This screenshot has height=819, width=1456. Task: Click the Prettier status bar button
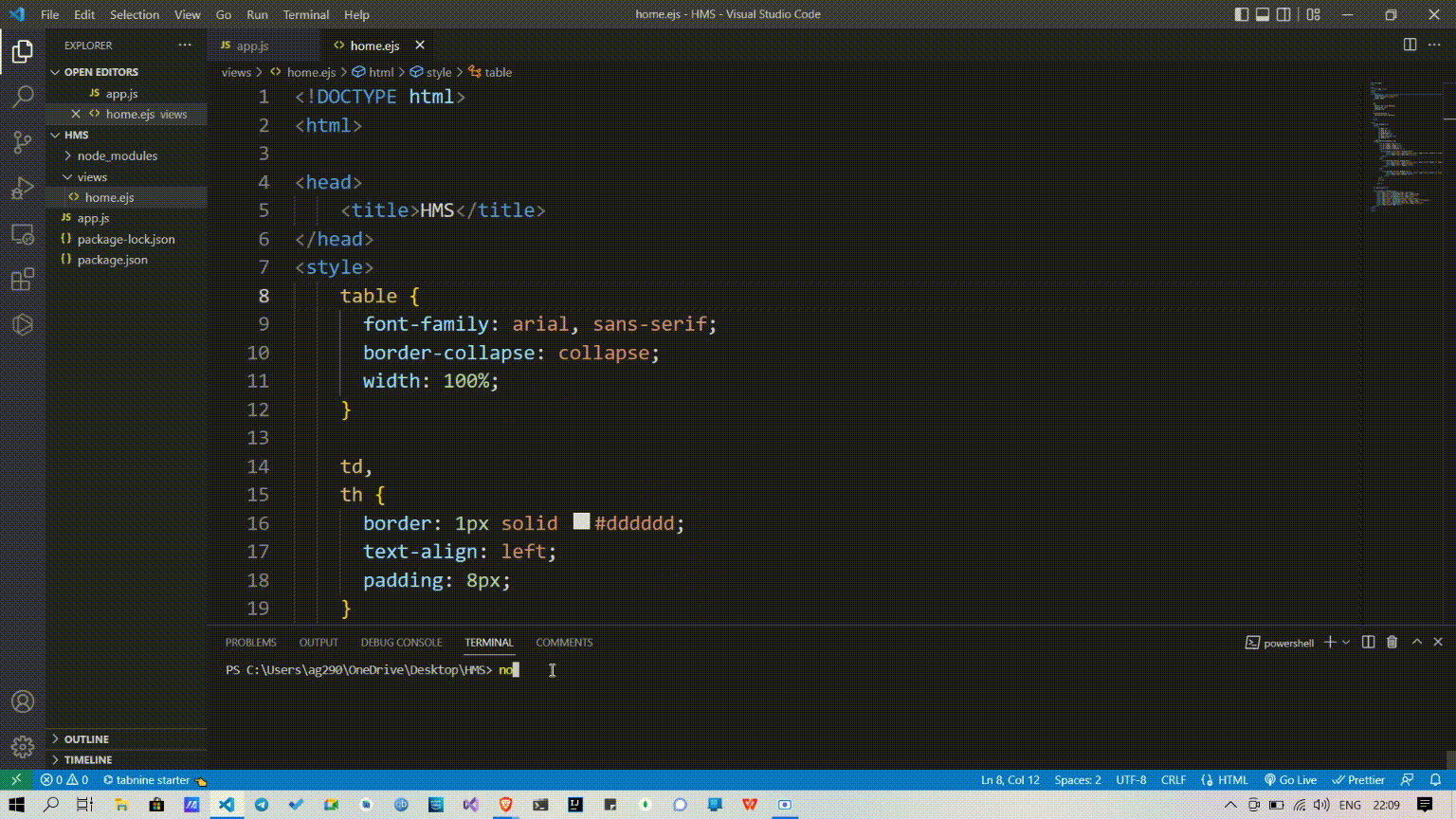pyautogui.click(x=1358, y=780)
